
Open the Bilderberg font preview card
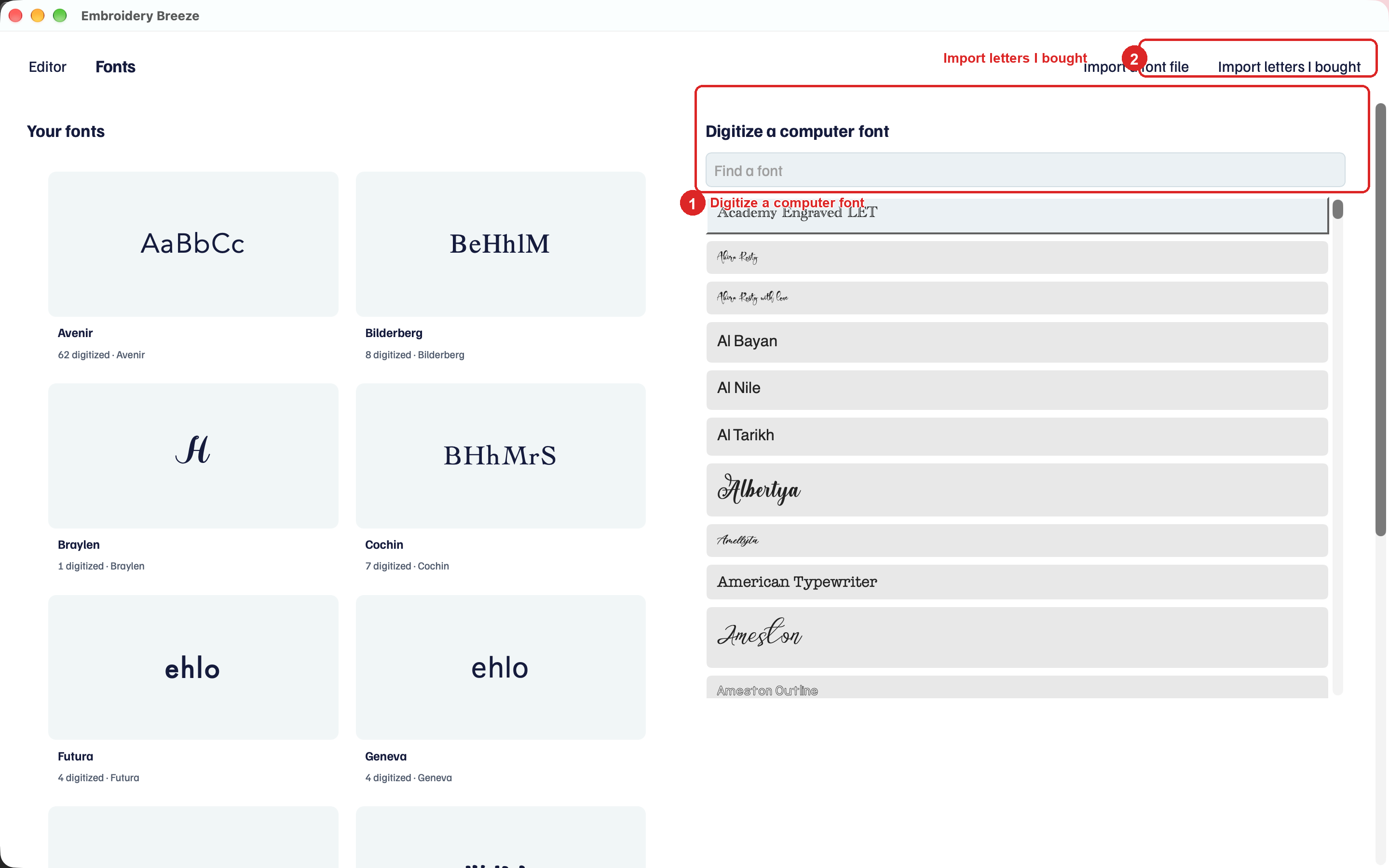501,244
